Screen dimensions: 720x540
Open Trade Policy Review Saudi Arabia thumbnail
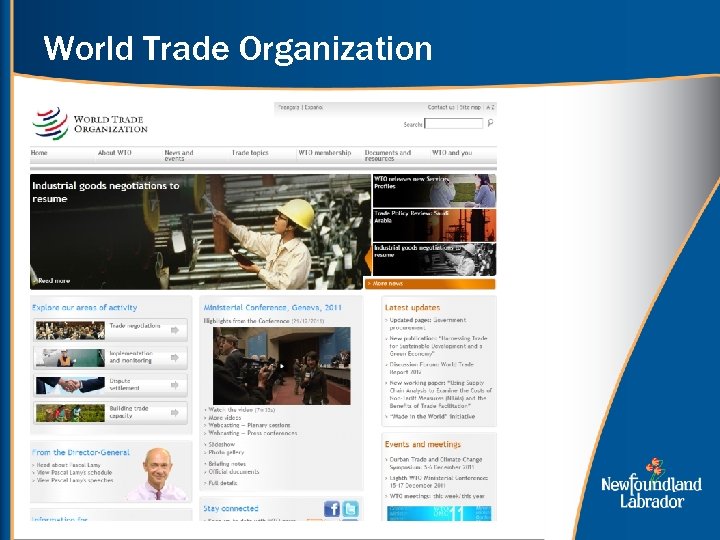click(x=434, y=225)
